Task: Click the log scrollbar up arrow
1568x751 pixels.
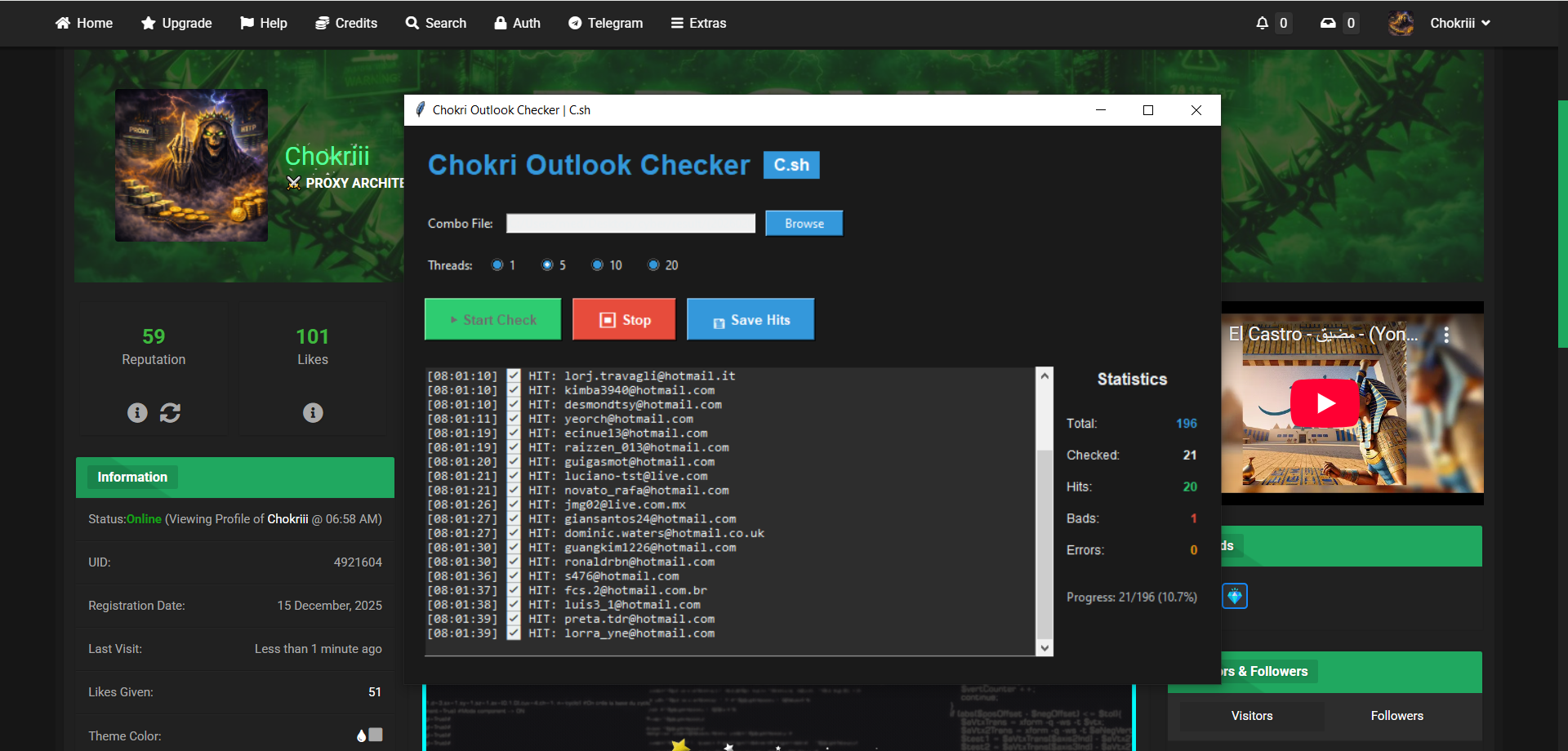Action: pos(1045,375)
